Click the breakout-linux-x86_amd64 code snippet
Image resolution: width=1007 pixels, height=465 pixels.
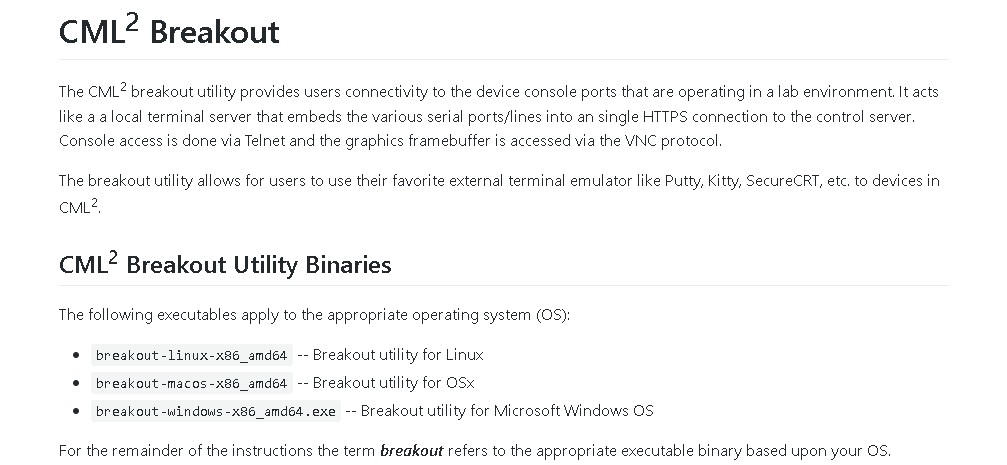click(x=191, y=355)
